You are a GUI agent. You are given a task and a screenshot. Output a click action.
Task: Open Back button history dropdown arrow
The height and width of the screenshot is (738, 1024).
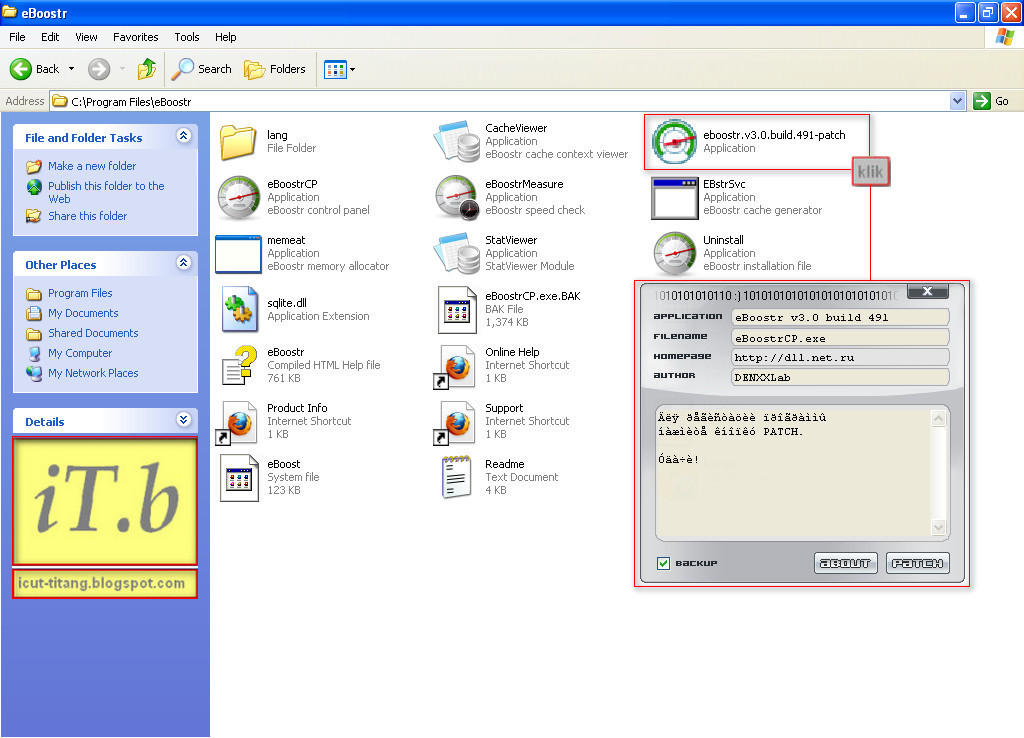point(71,69)
